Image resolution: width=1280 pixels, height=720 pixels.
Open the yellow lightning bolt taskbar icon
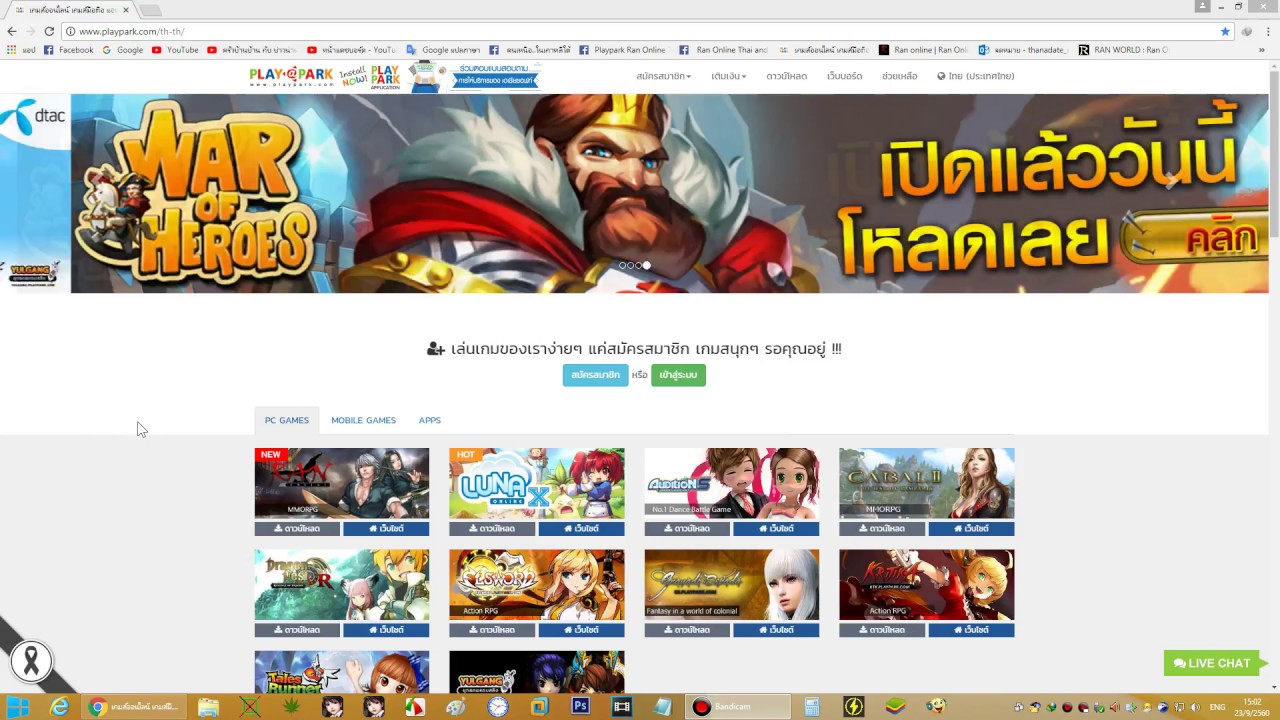[x=853, y=707]
